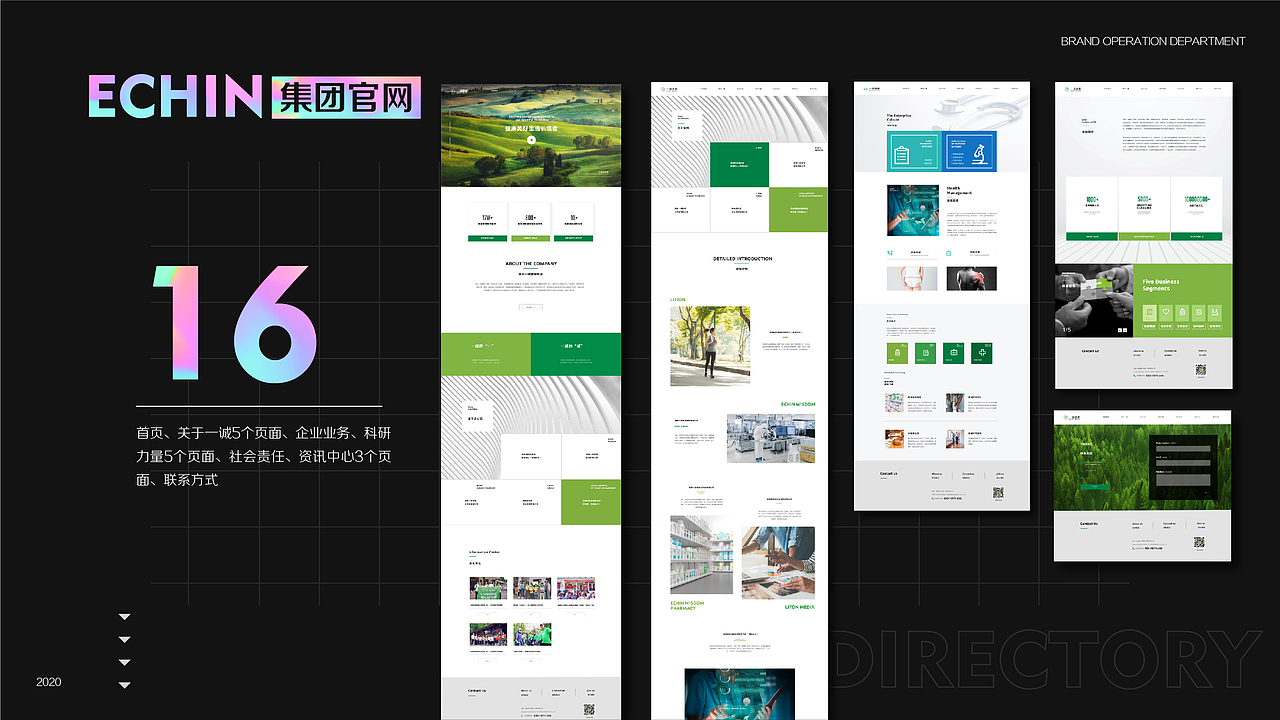Click the more button under About The Company
The image size is (1280, 720).
[x=531, y=307]
